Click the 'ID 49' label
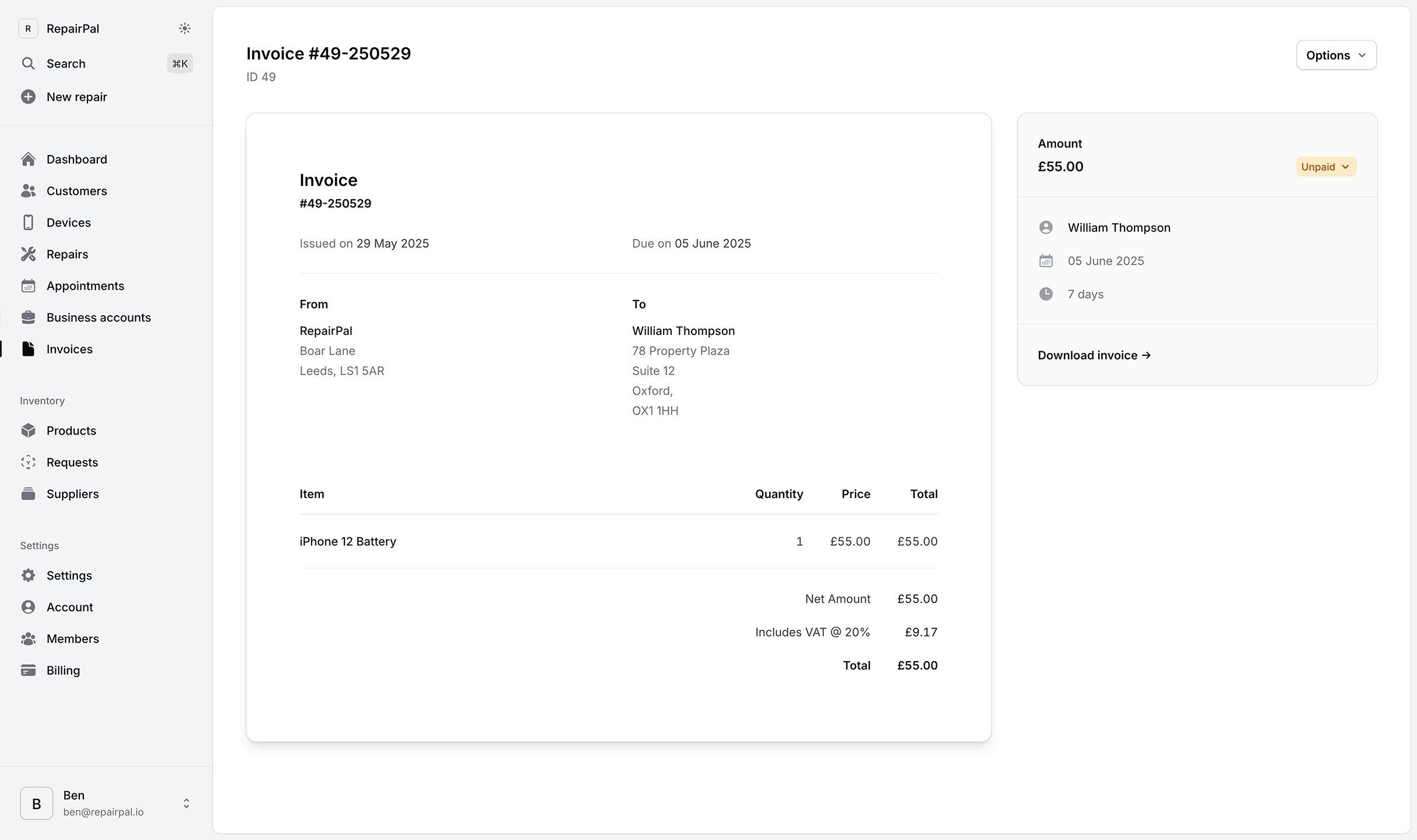Screen dimensions: 1417x840 (261, 77)
